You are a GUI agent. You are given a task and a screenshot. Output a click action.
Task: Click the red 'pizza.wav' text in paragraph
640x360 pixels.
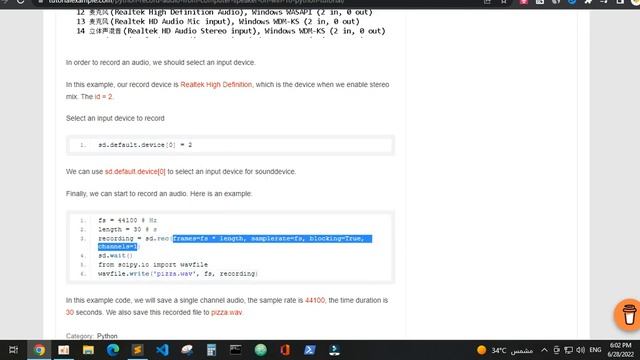(227, 312)
